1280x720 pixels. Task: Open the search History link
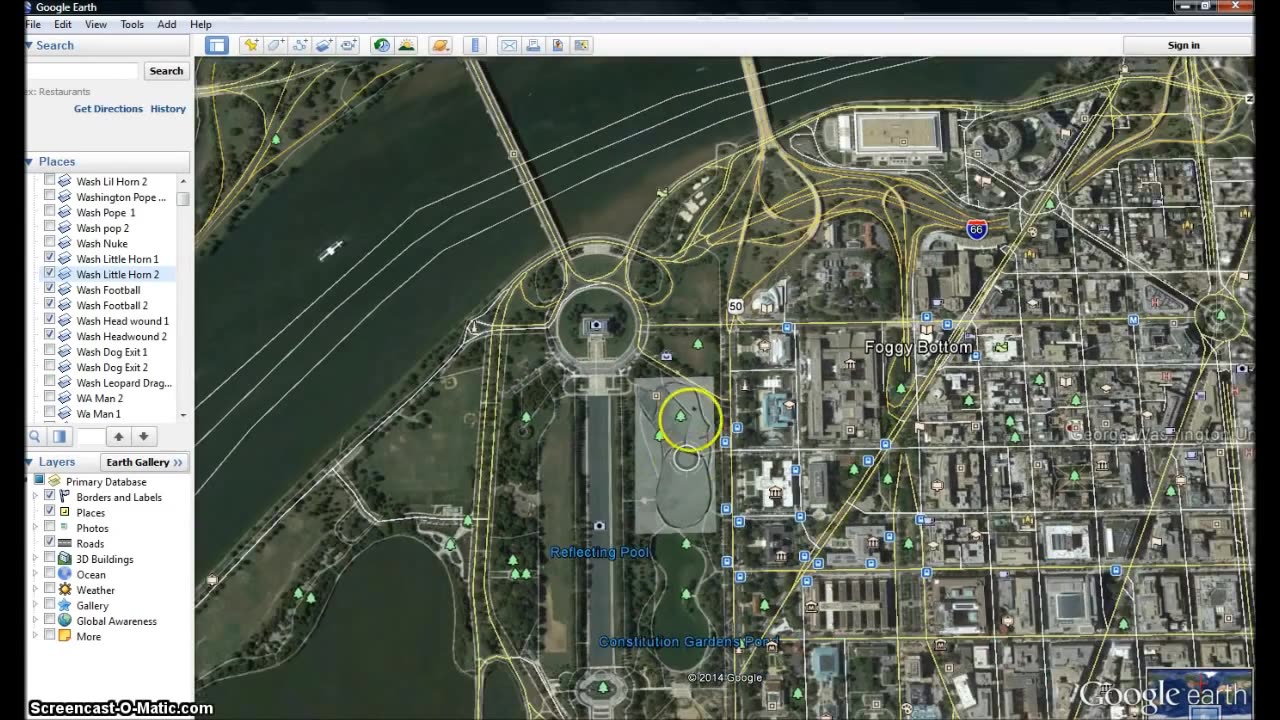pyautogui.click(x=168, y=109)
